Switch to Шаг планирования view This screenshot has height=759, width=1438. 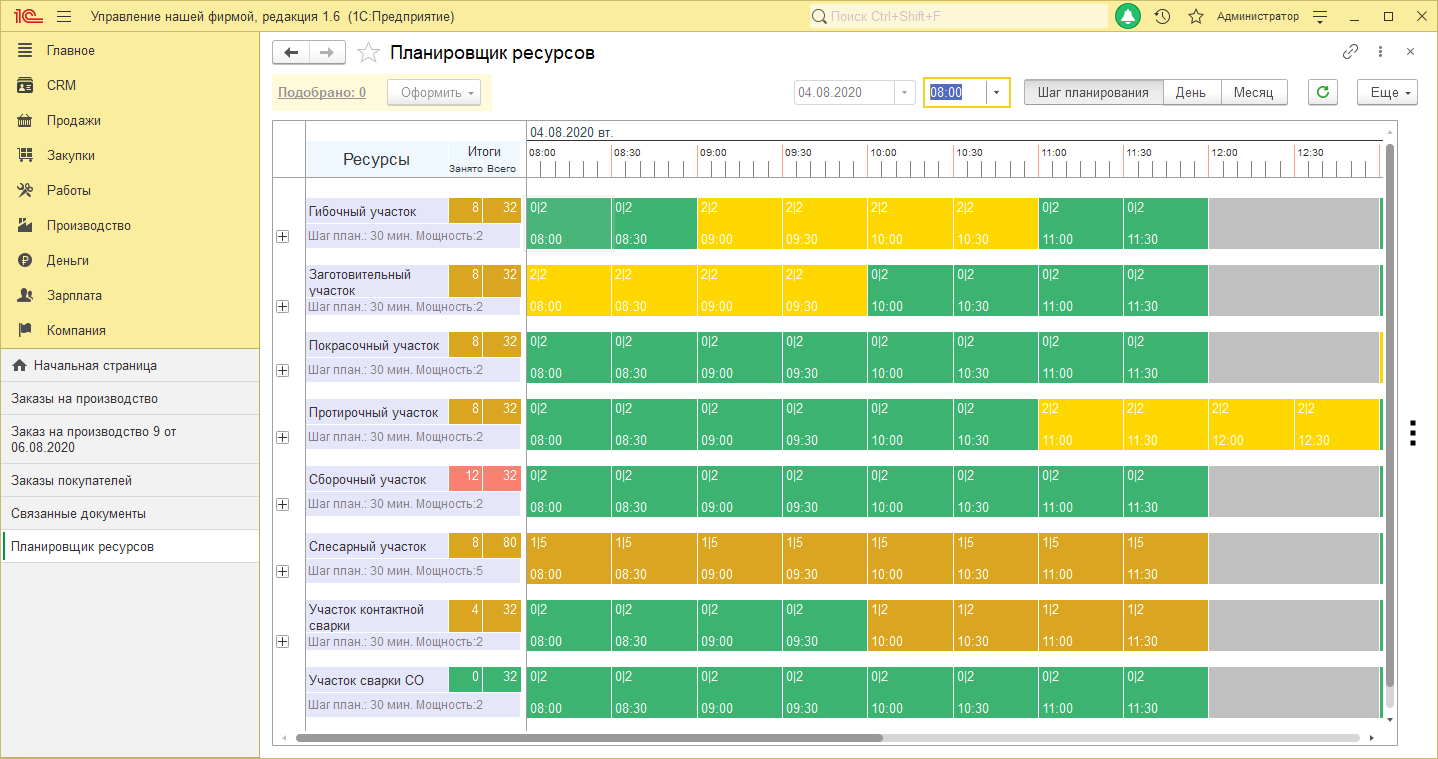click(1093, 92)
